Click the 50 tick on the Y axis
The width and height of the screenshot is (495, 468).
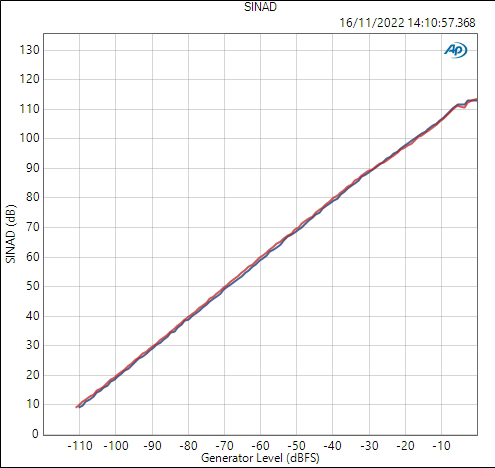pos(33,286)
